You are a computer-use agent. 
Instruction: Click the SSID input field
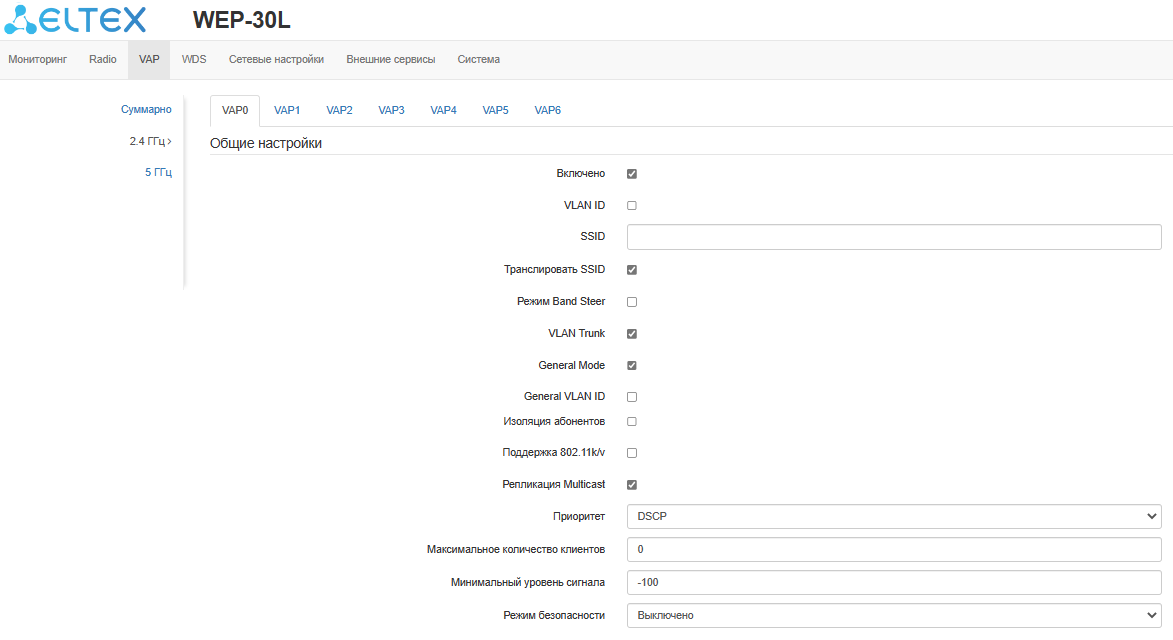click(x=893, y=237)
